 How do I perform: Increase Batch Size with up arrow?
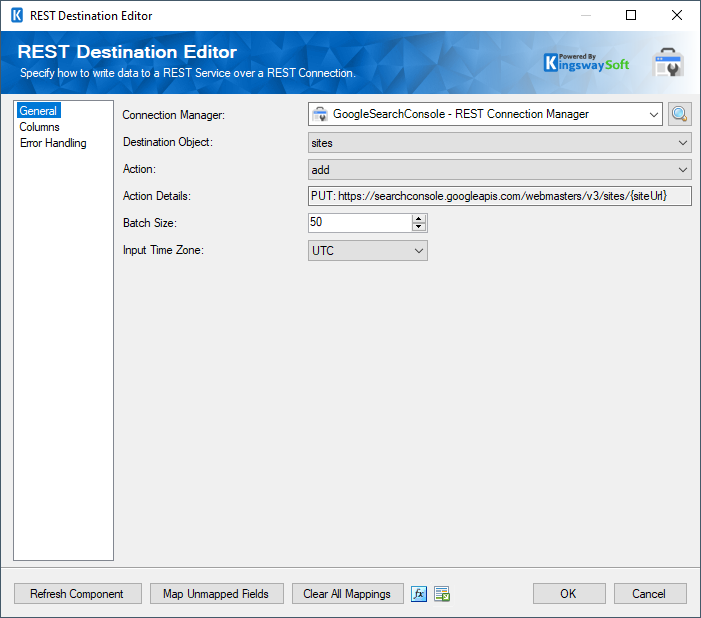tap(418, 219)
